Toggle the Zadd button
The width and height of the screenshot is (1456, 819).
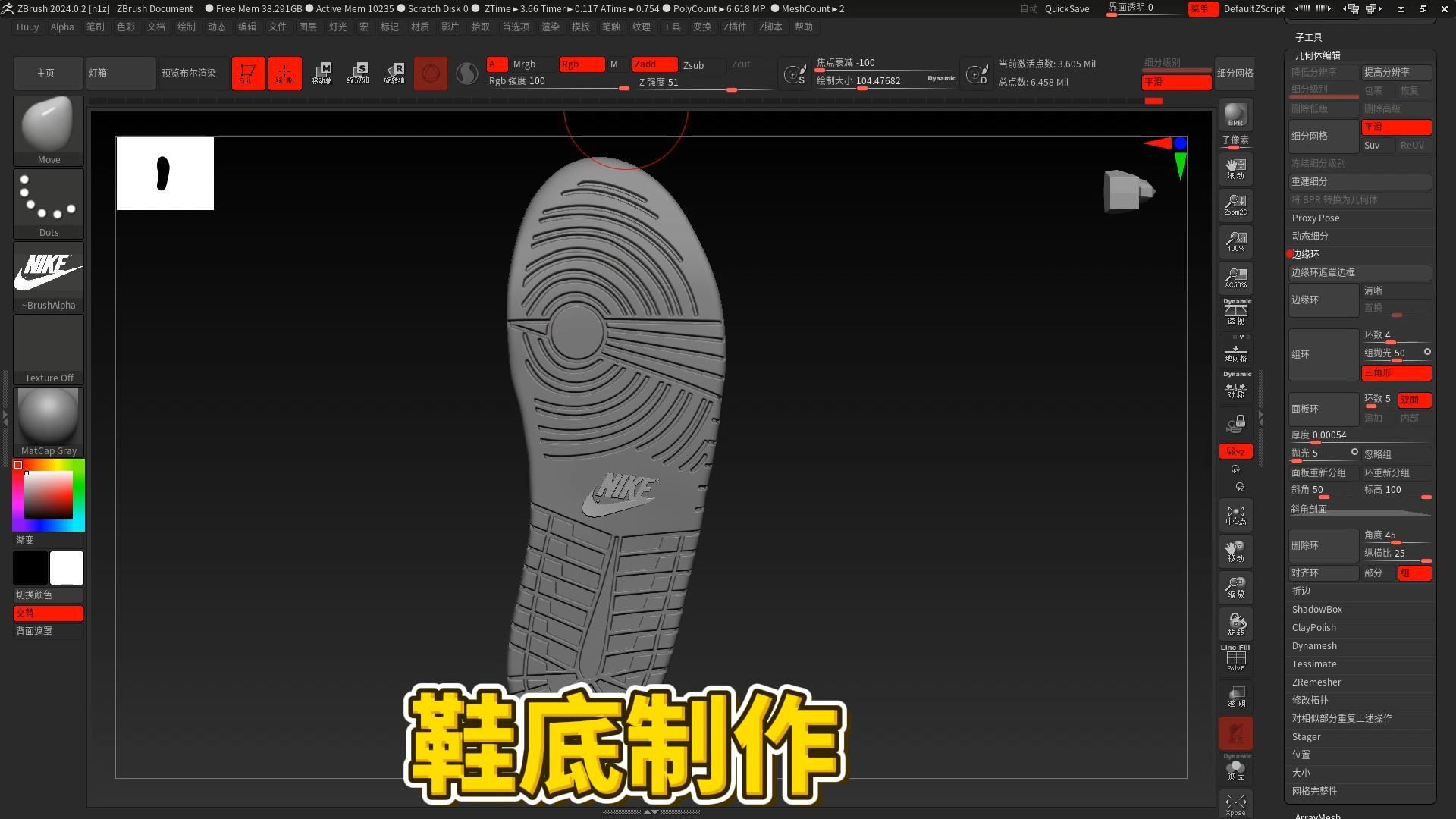(654, 64)
